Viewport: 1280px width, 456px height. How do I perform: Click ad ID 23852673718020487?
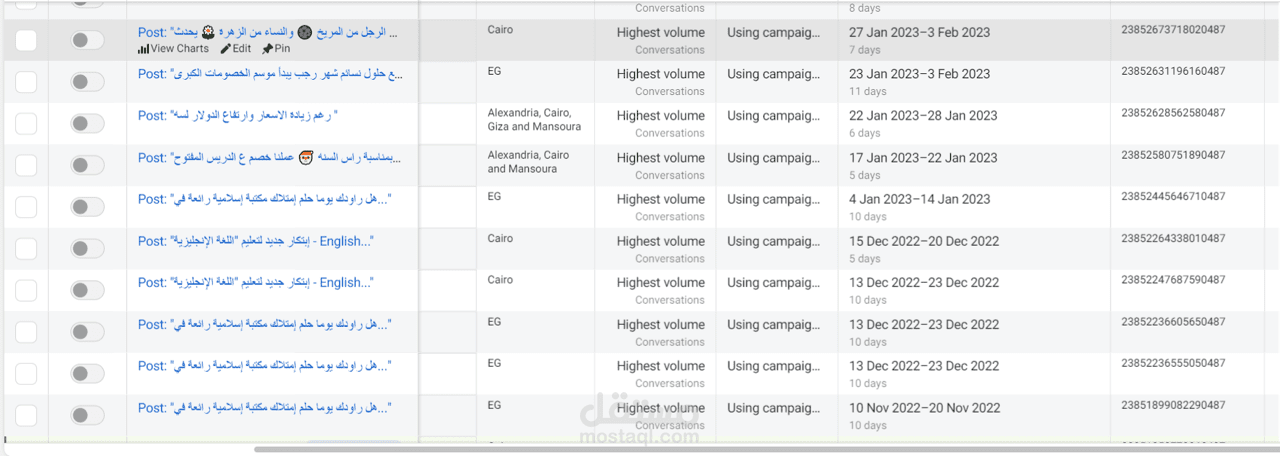click(x=1173, y=30)
